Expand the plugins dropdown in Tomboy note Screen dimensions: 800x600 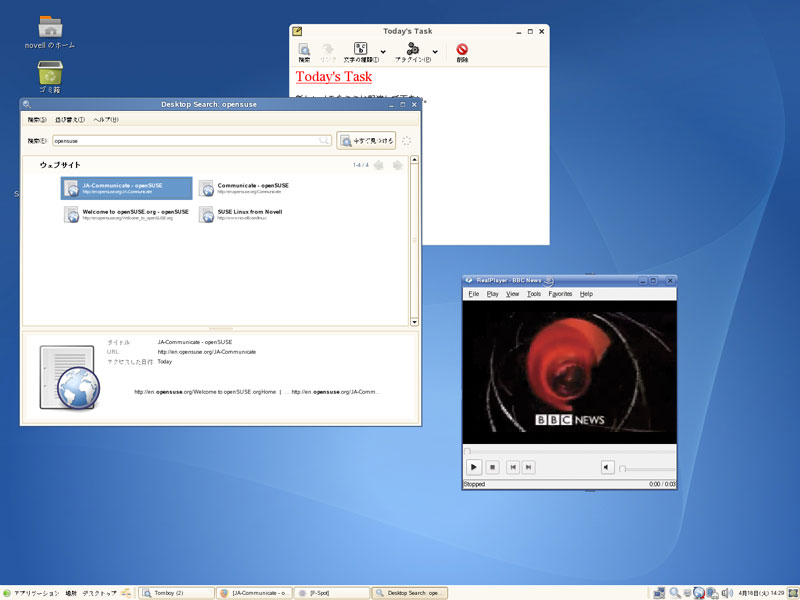click(x=434, y=52)
